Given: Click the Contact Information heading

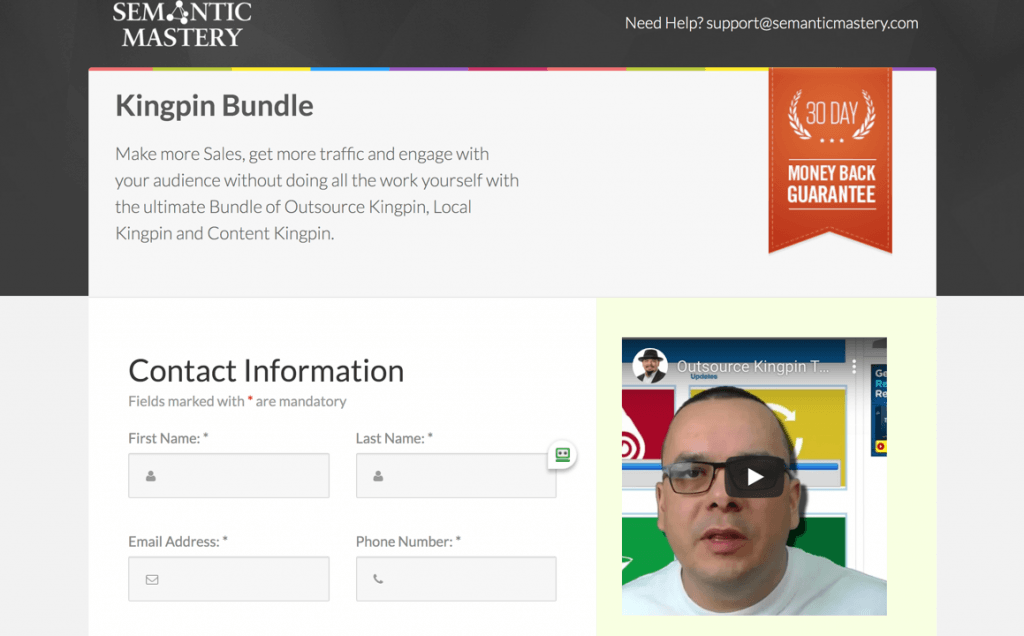Looking at the screenshot, I should 266,370.
